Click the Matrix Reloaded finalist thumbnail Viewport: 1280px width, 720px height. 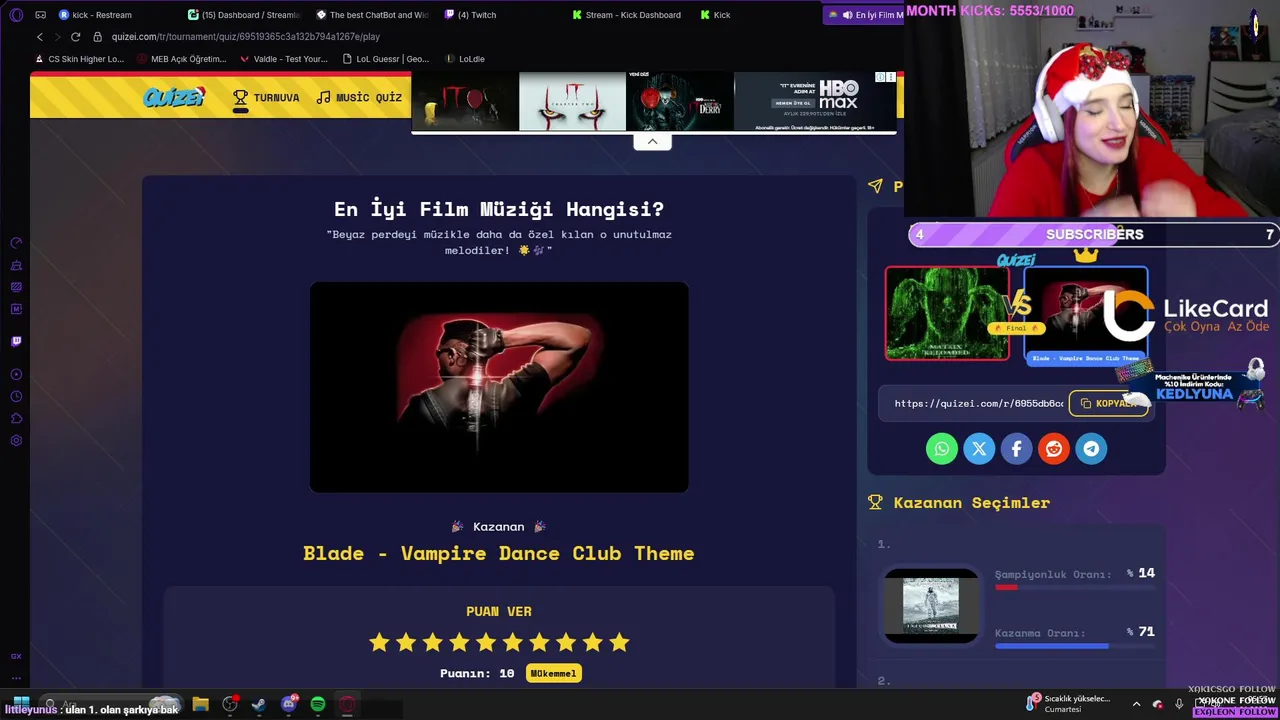[x=947, y=313]
